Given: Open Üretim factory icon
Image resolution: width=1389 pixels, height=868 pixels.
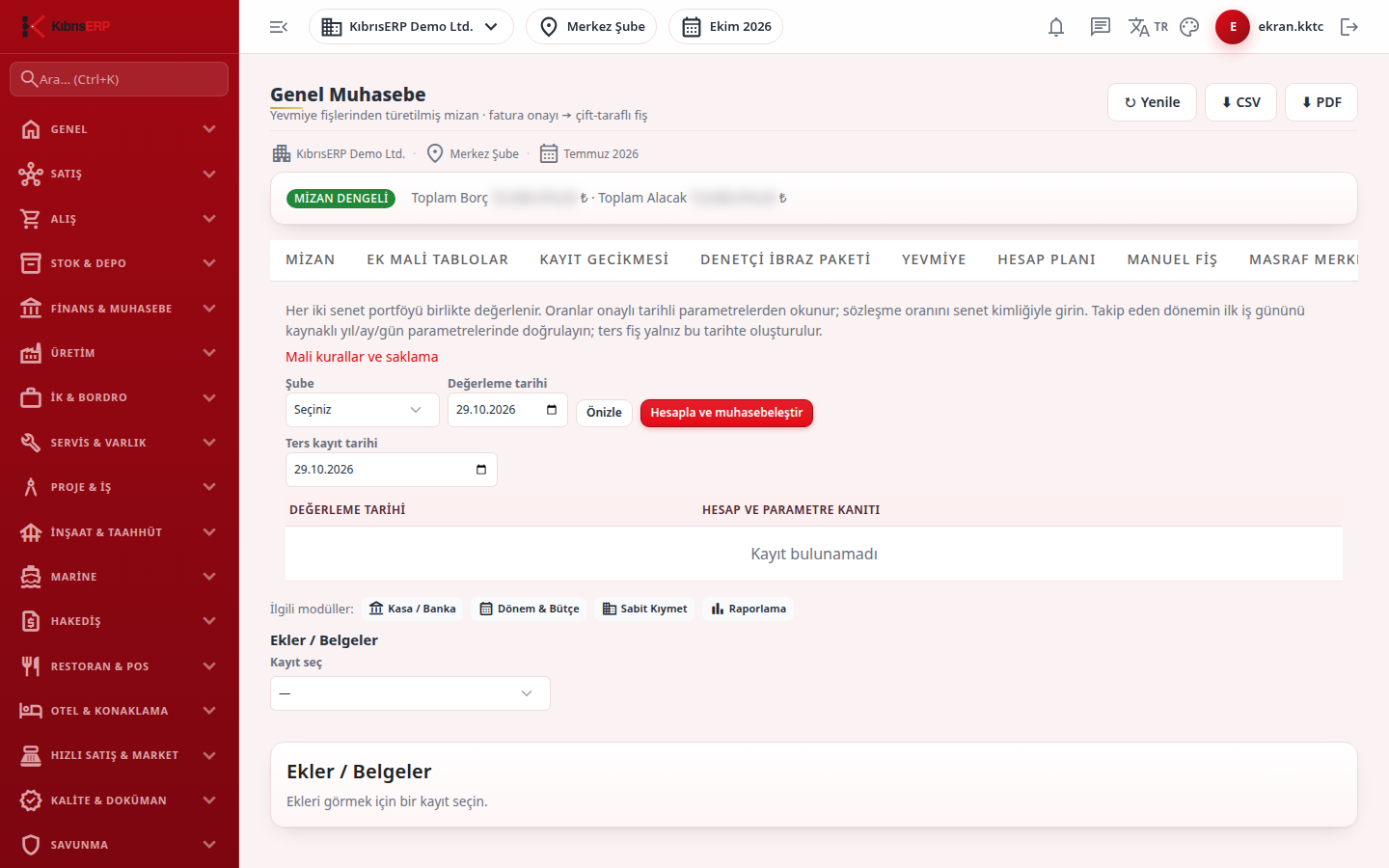Looking at the screenshot, I should coord(31,353).
